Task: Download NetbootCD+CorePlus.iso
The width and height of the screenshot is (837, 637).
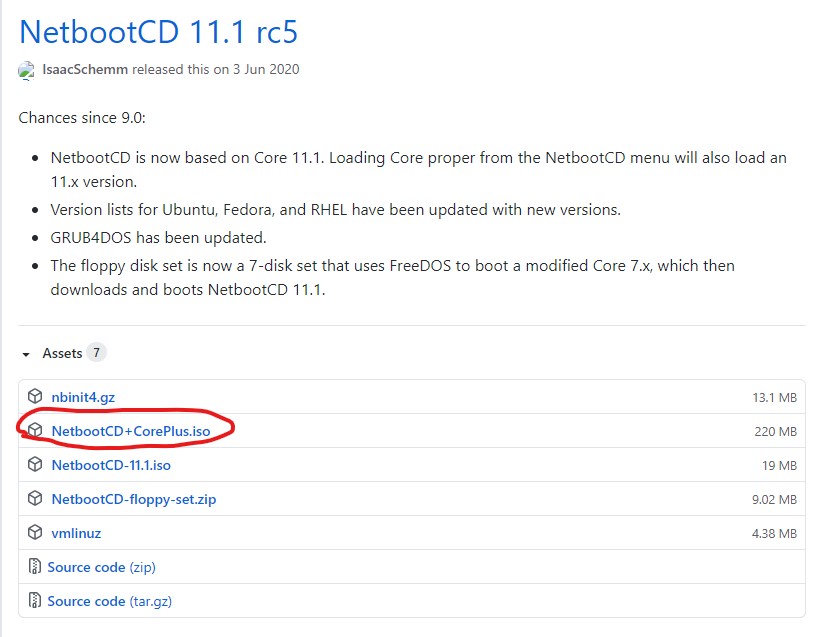Action: coord(131,431)
